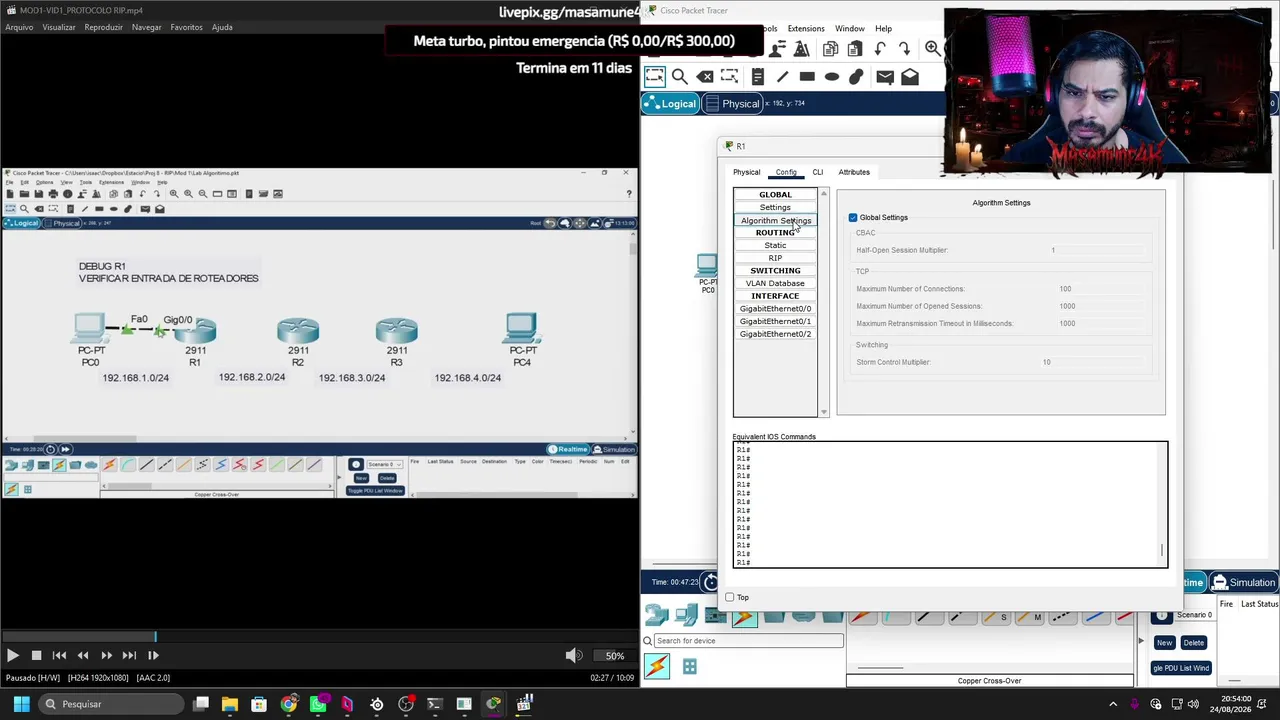Open Static routing configuration
This screenshot has height=720, width=1280.
[x=775, y=245]
